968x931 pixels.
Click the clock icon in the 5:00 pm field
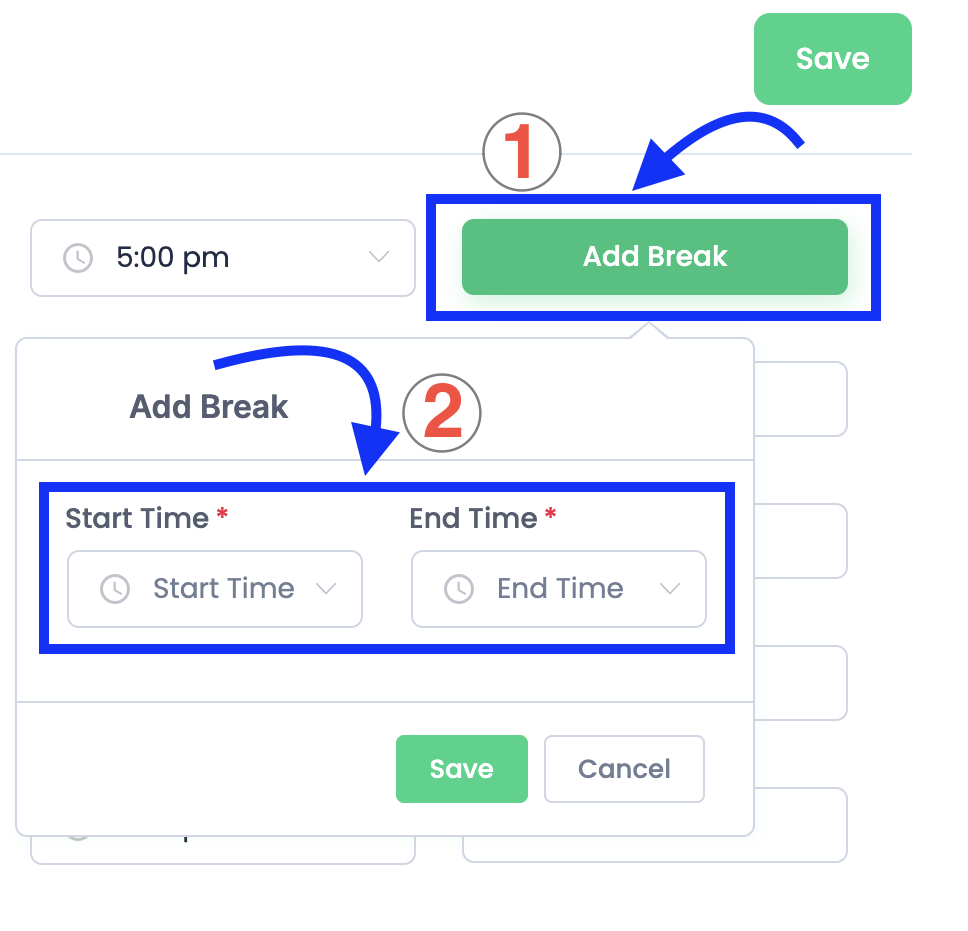click(x=78, y=258)
